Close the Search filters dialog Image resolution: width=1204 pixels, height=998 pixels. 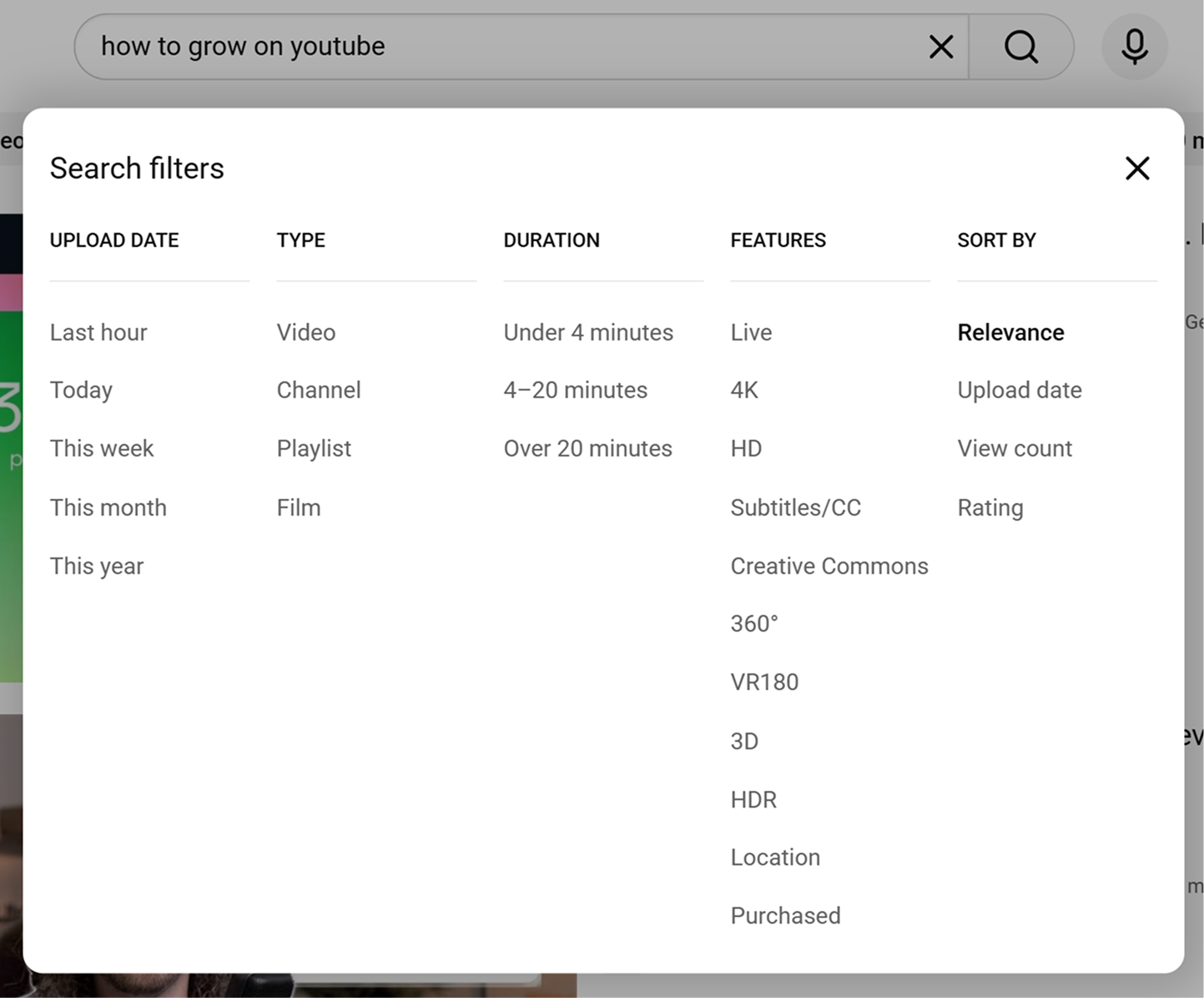click(x=1136, y=168)
